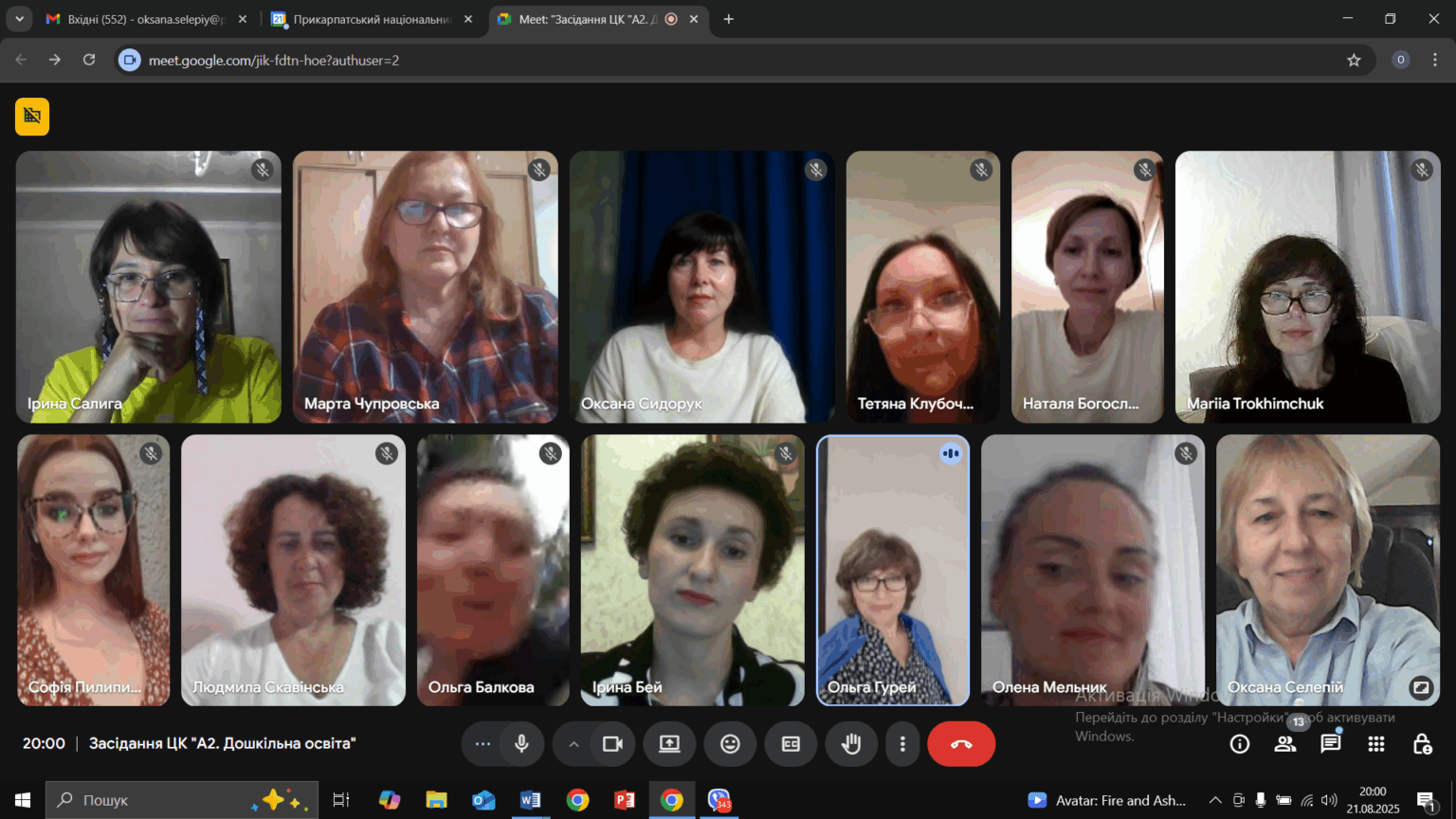Start presenting your screen
The image size is (1456, 819).
pyautogui.click(x=669, y=744)
